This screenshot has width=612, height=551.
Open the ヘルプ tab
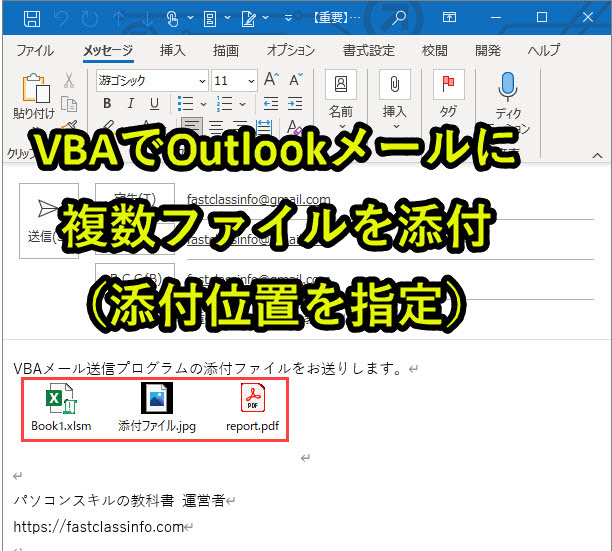pyautogui.click(x=544, y=50)
